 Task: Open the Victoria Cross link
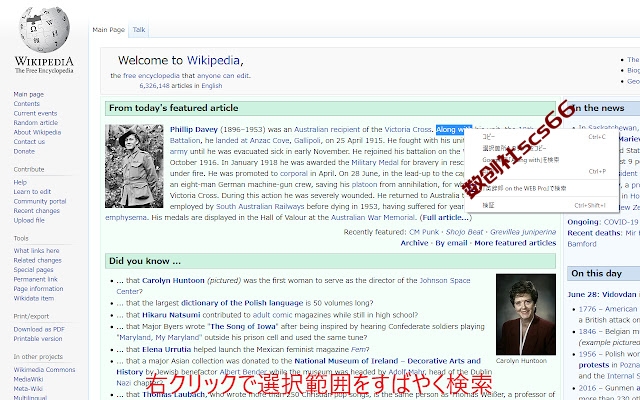[x=408, y=129]
